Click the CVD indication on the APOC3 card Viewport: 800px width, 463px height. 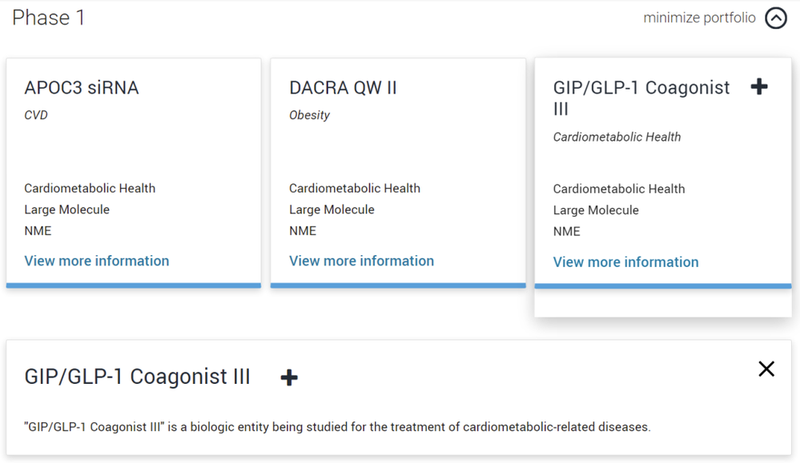coord(36,115)
